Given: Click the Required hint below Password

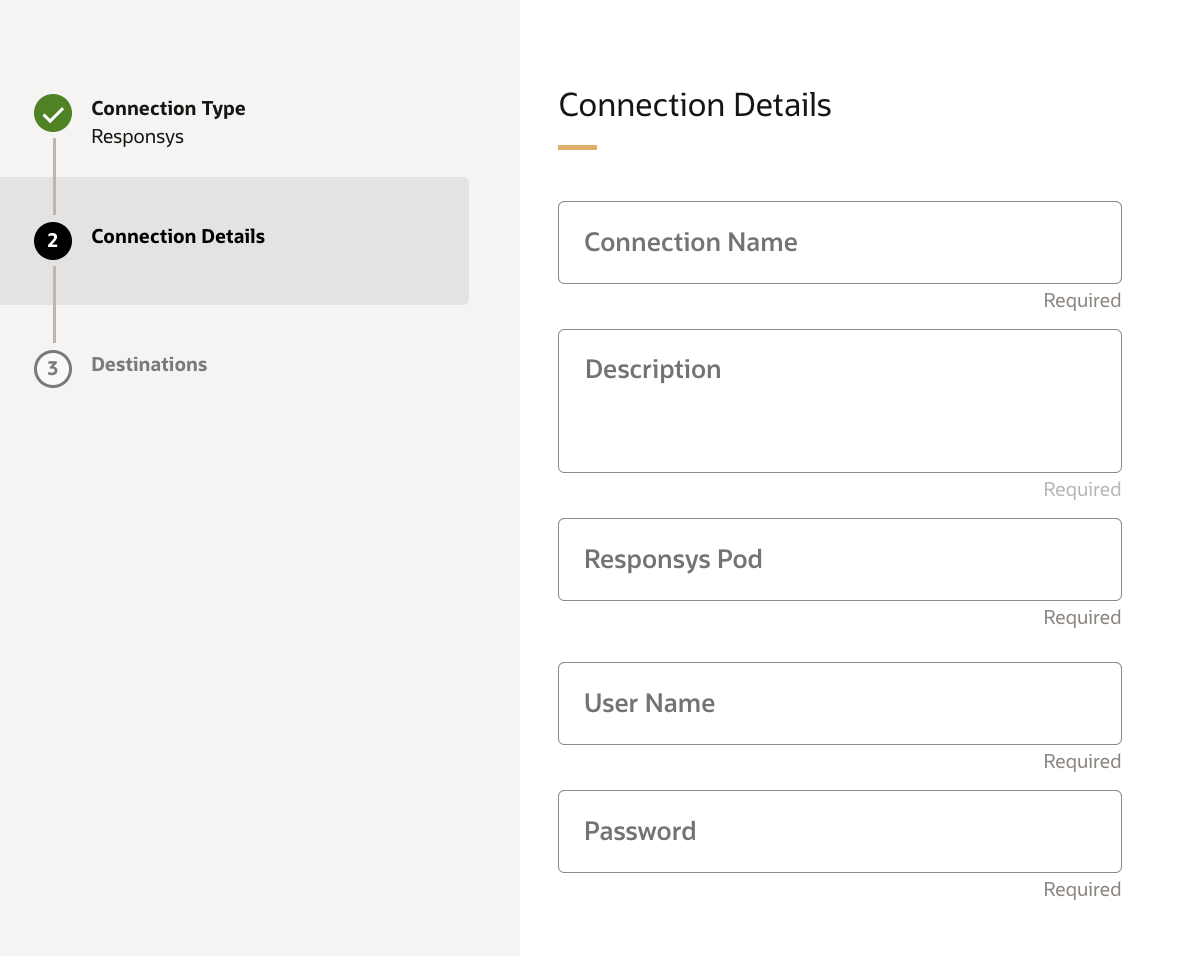Looking at the screenshot, I should 1081,890.
